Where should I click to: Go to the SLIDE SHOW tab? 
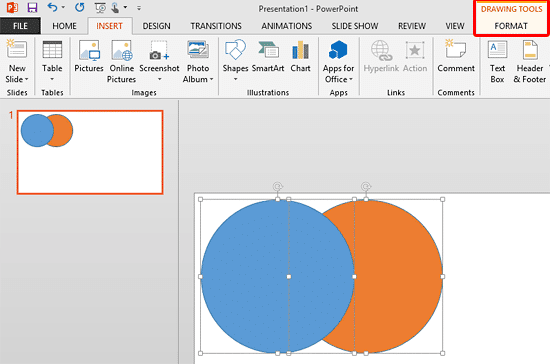355,26
